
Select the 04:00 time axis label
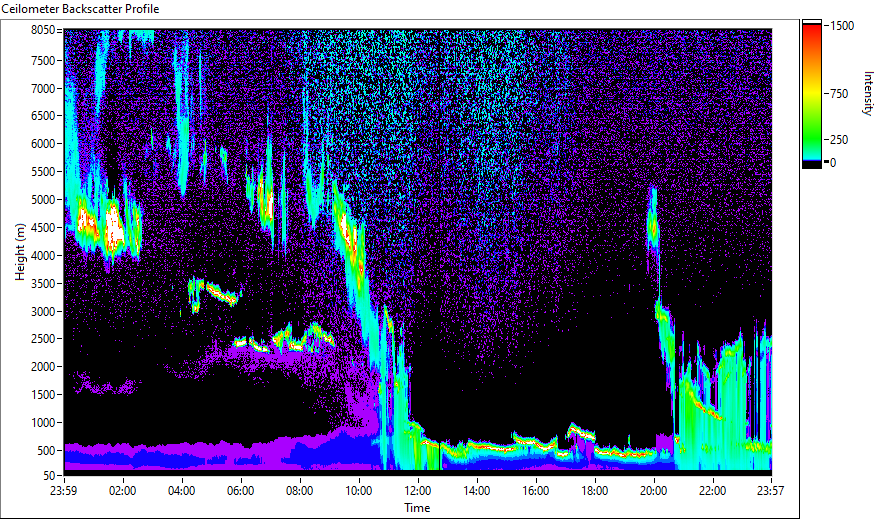(x=182, y=491)
